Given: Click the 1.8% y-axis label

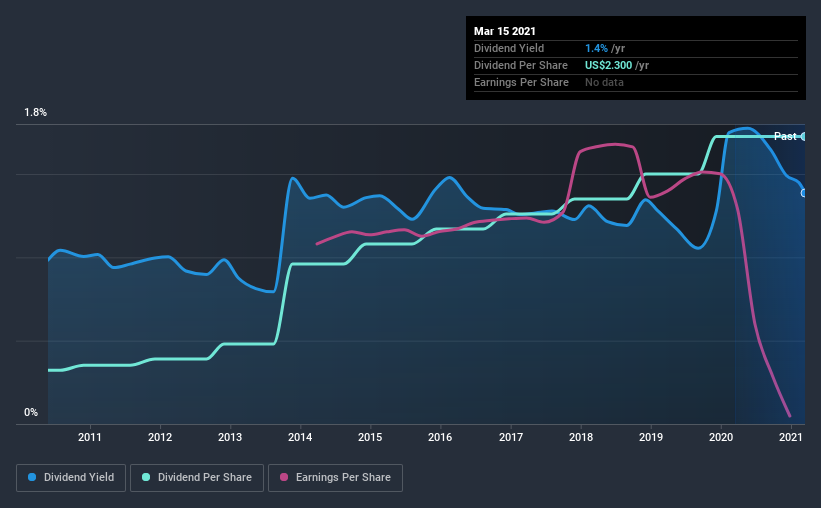Looking at the screenshot, I should [x=35, y=113].
